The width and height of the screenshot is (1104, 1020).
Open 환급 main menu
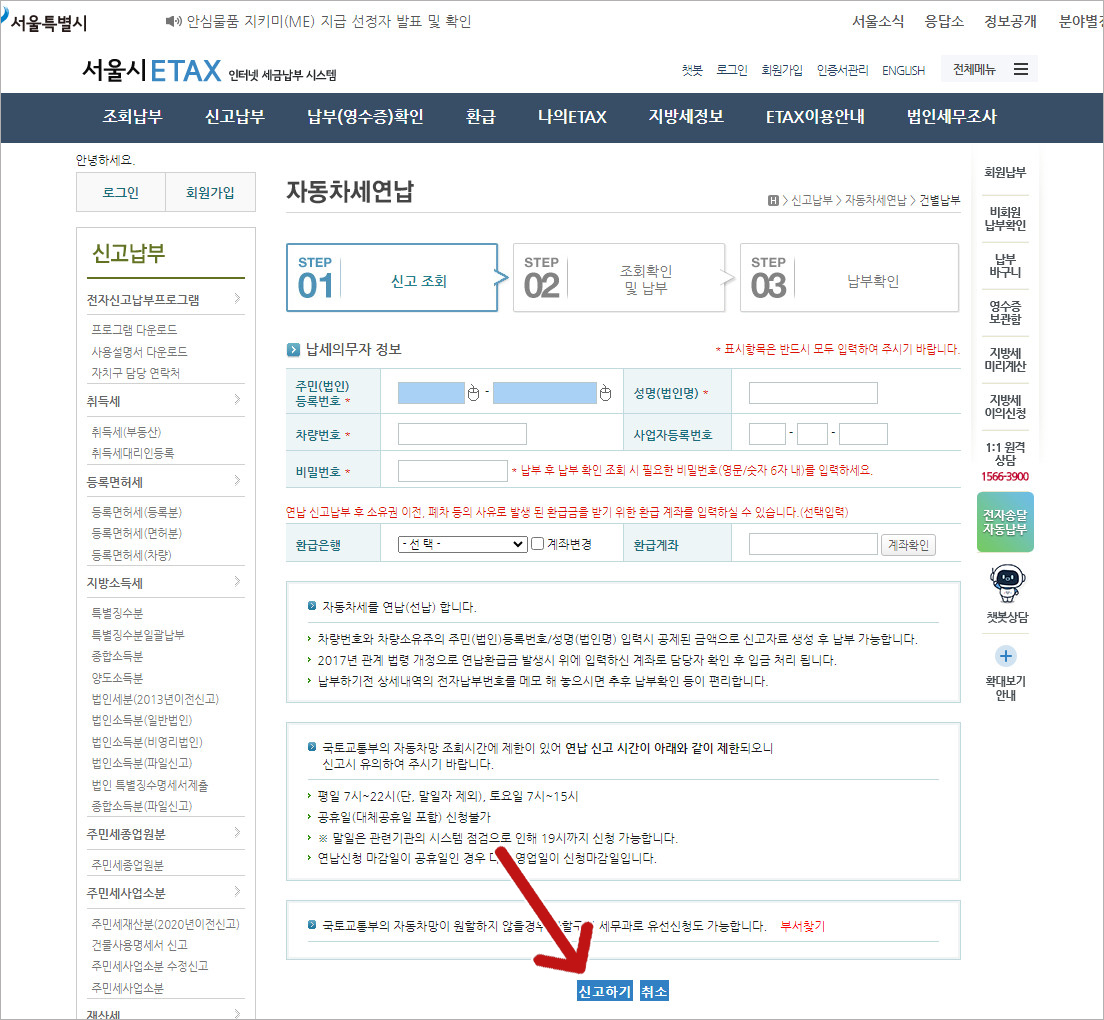pos(480,116)
